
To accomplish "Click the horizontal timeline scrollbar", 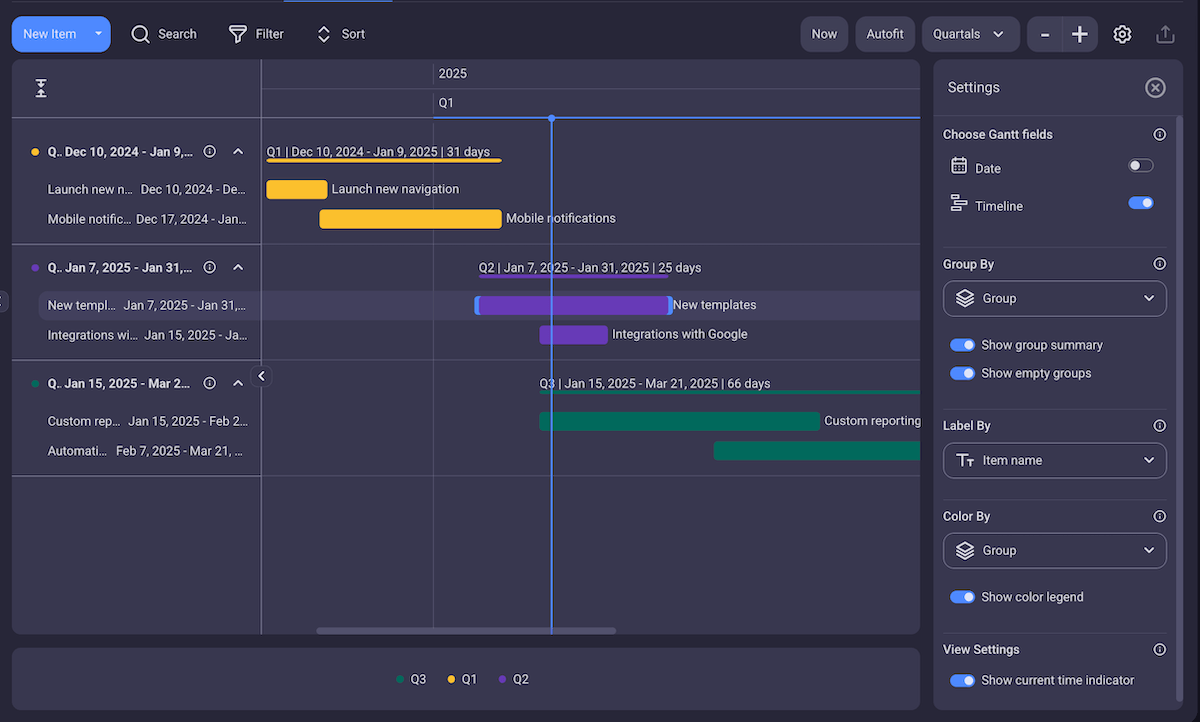I will pyautogui.click(x=466, y=630).
